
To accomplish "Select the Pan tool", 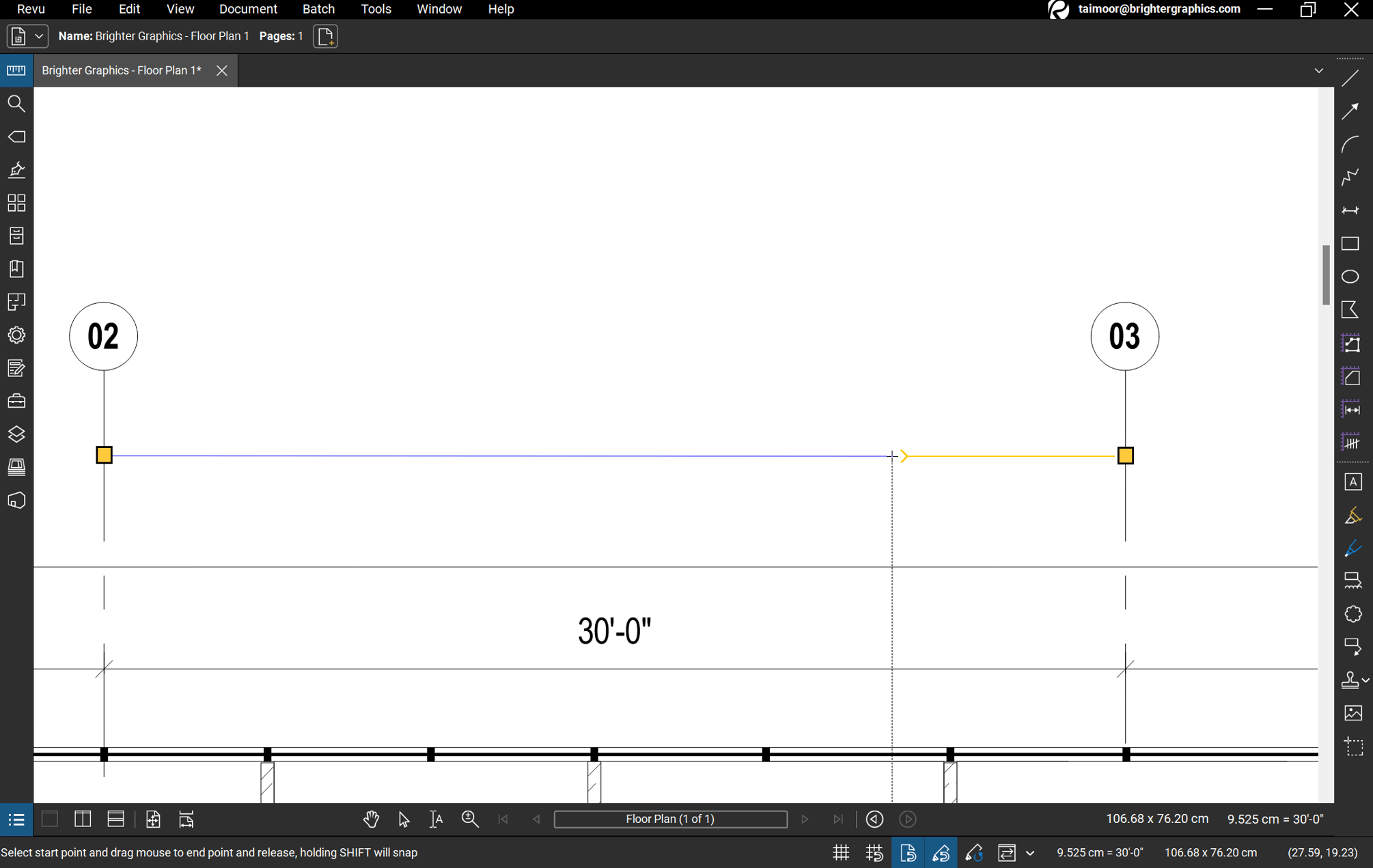I will (371, 819).
